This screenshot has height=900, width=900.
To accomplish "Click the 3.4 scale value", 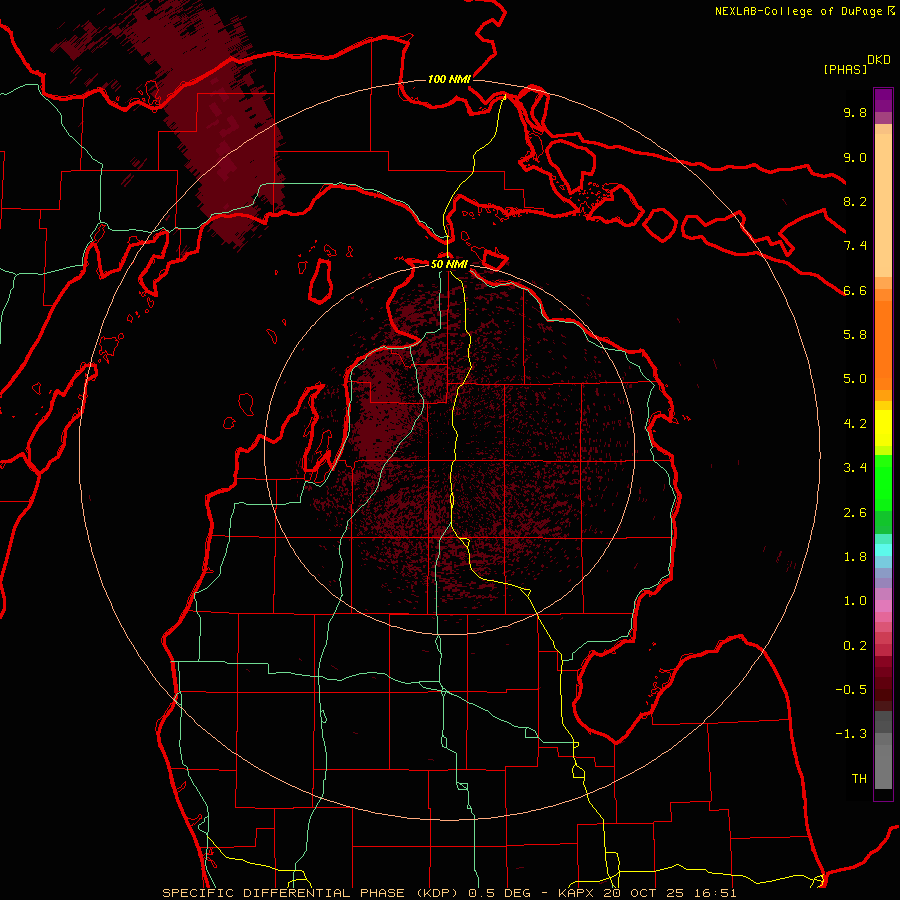I will (855, 468).
